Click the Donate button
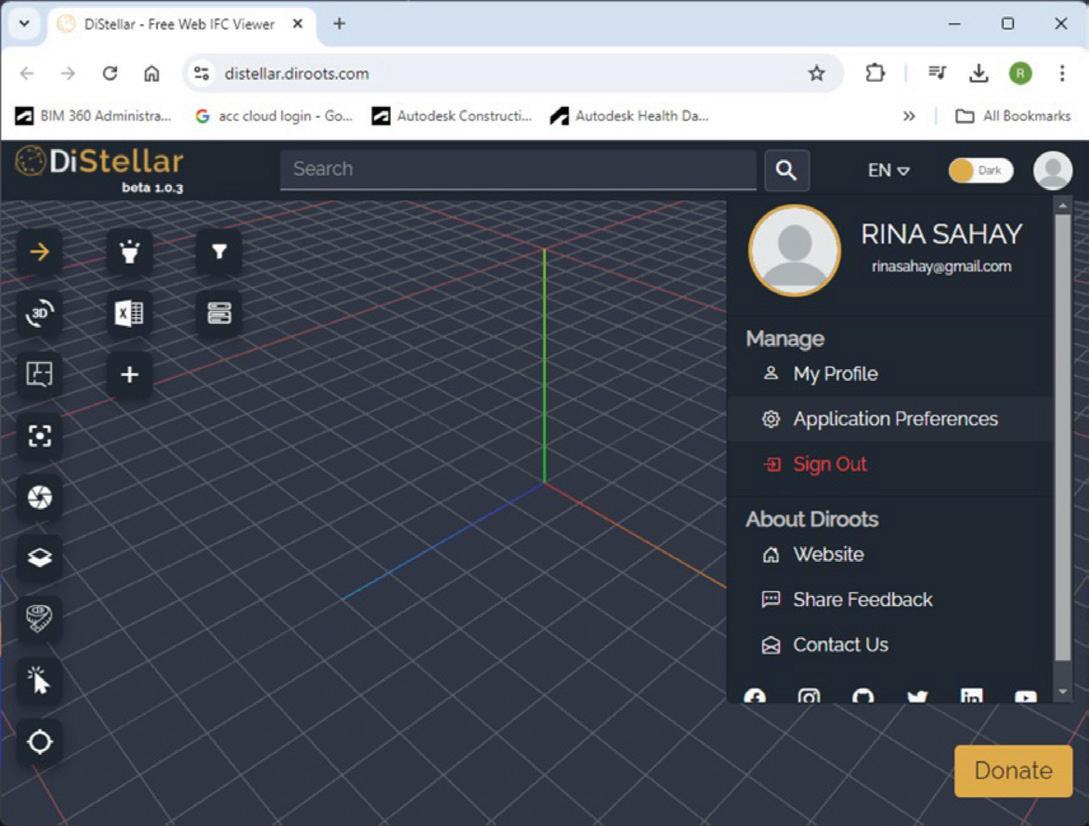The height and width of the screenshot is (826, 1089). pos(1013,770)
